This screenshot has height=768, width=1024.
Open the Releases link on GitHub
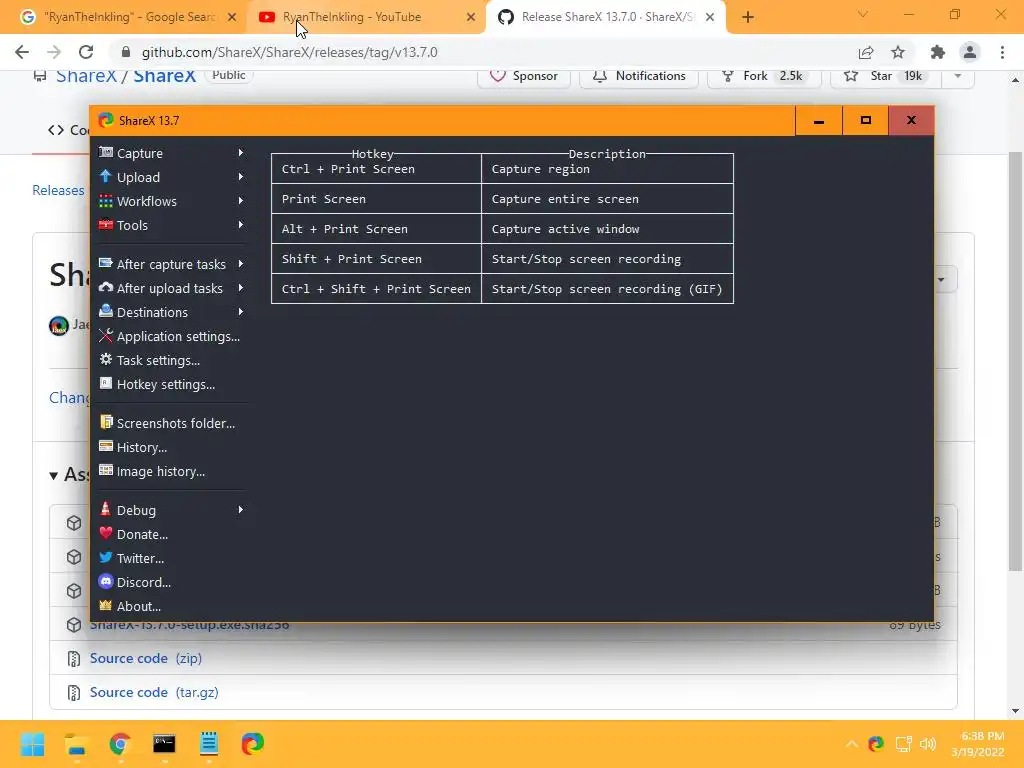click(x=58, y=190)
